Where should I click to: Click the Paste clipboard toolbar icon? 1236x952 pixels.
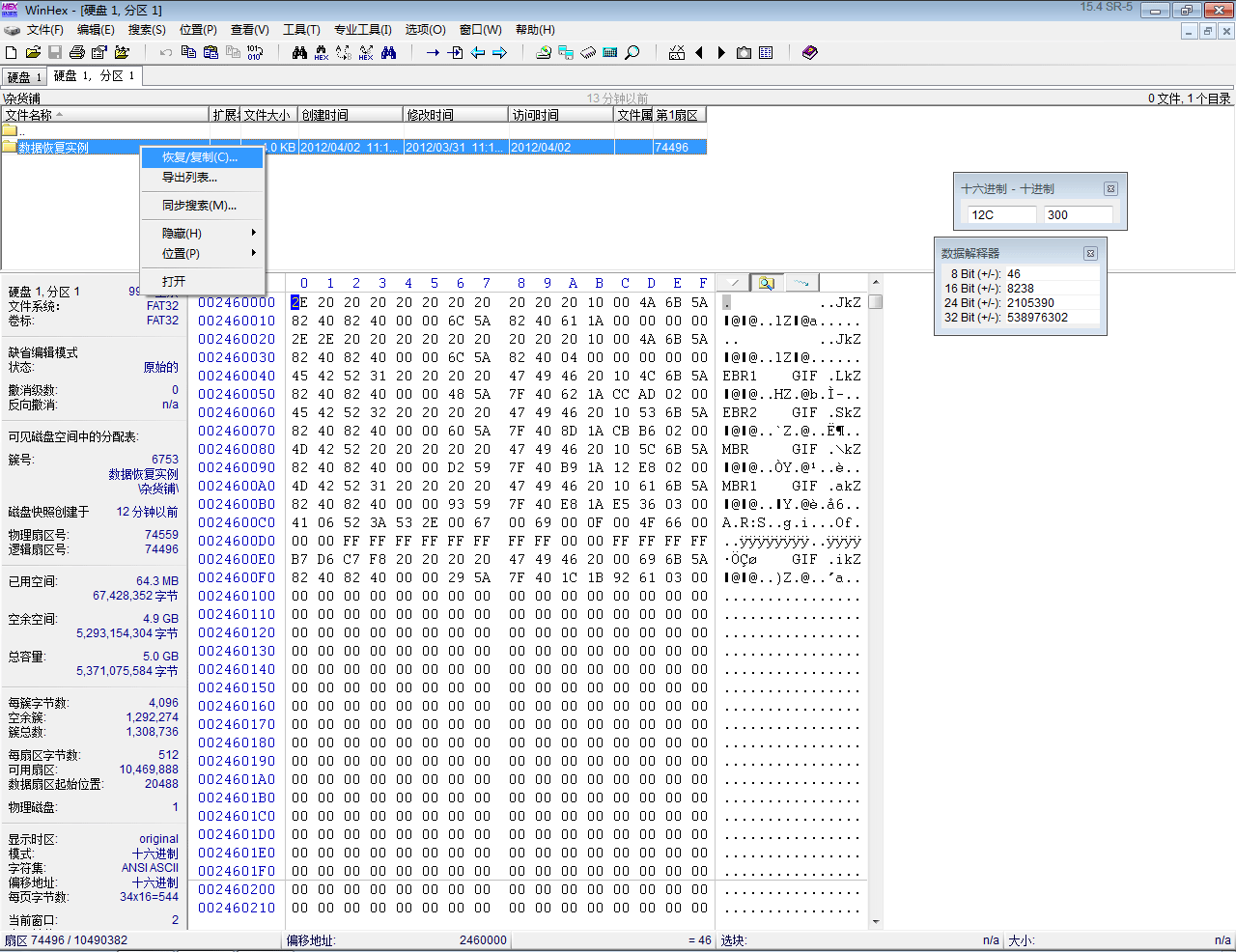(x=211, y=52)
